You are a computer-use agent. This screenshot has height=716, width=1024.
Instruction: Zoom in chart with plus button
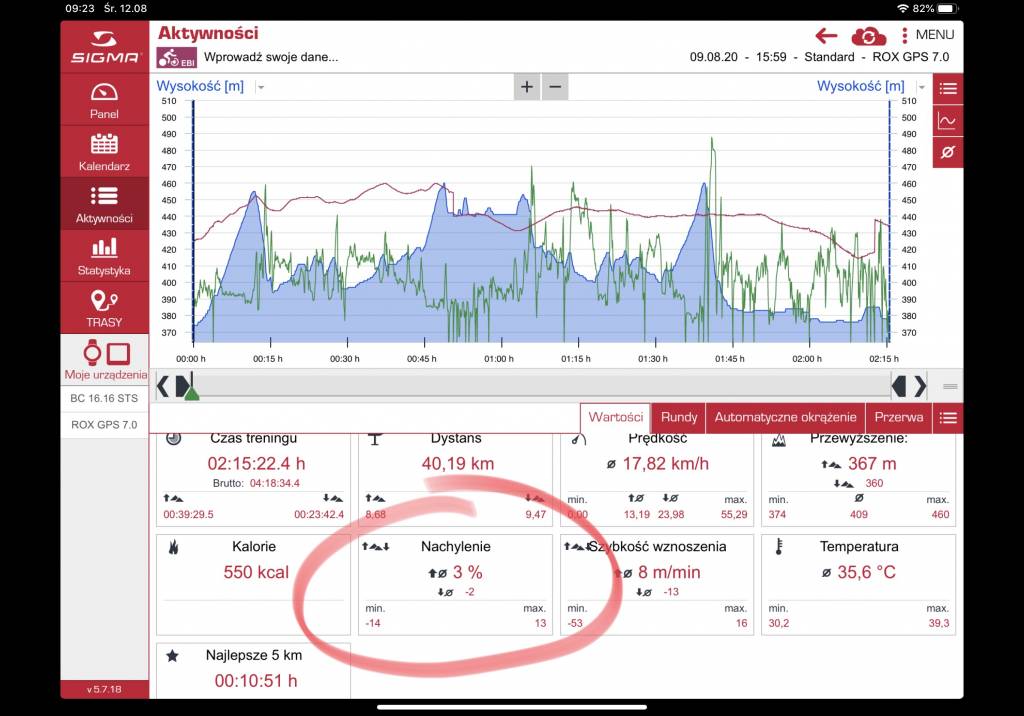pyautogui.click(x=527, y=87)
